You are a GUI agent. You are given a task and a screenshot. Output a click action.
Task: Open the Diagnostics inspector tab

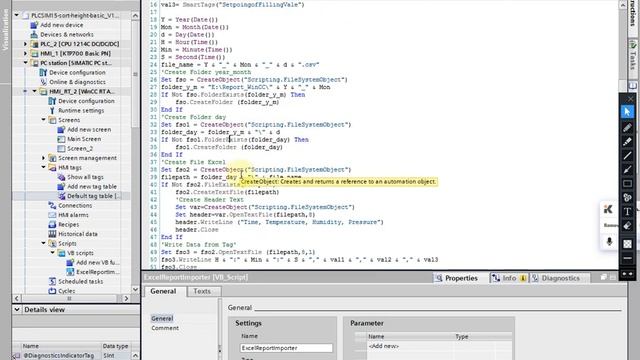560,278
